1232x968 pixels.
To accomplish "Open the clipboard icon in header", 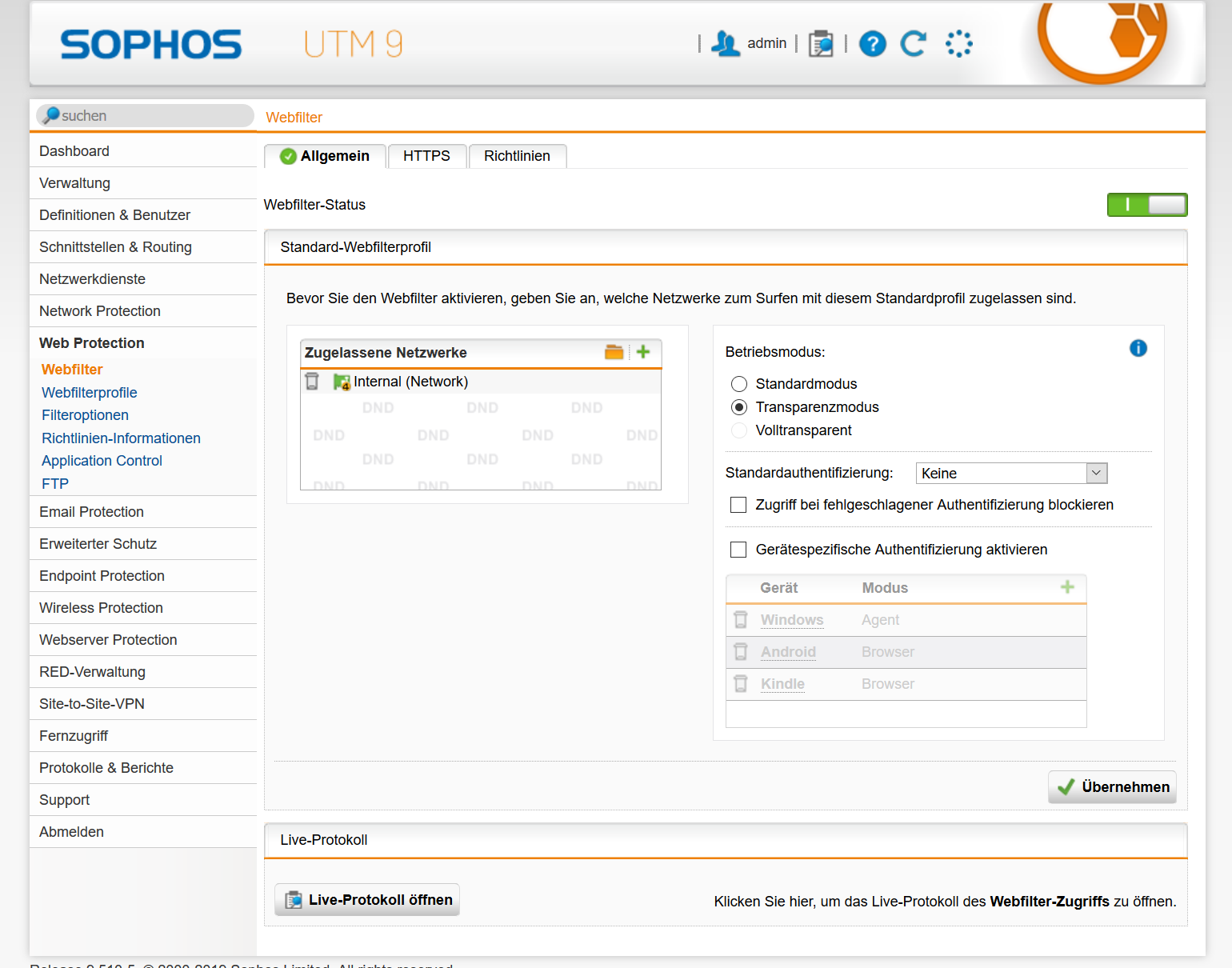I will pos(821,44).
